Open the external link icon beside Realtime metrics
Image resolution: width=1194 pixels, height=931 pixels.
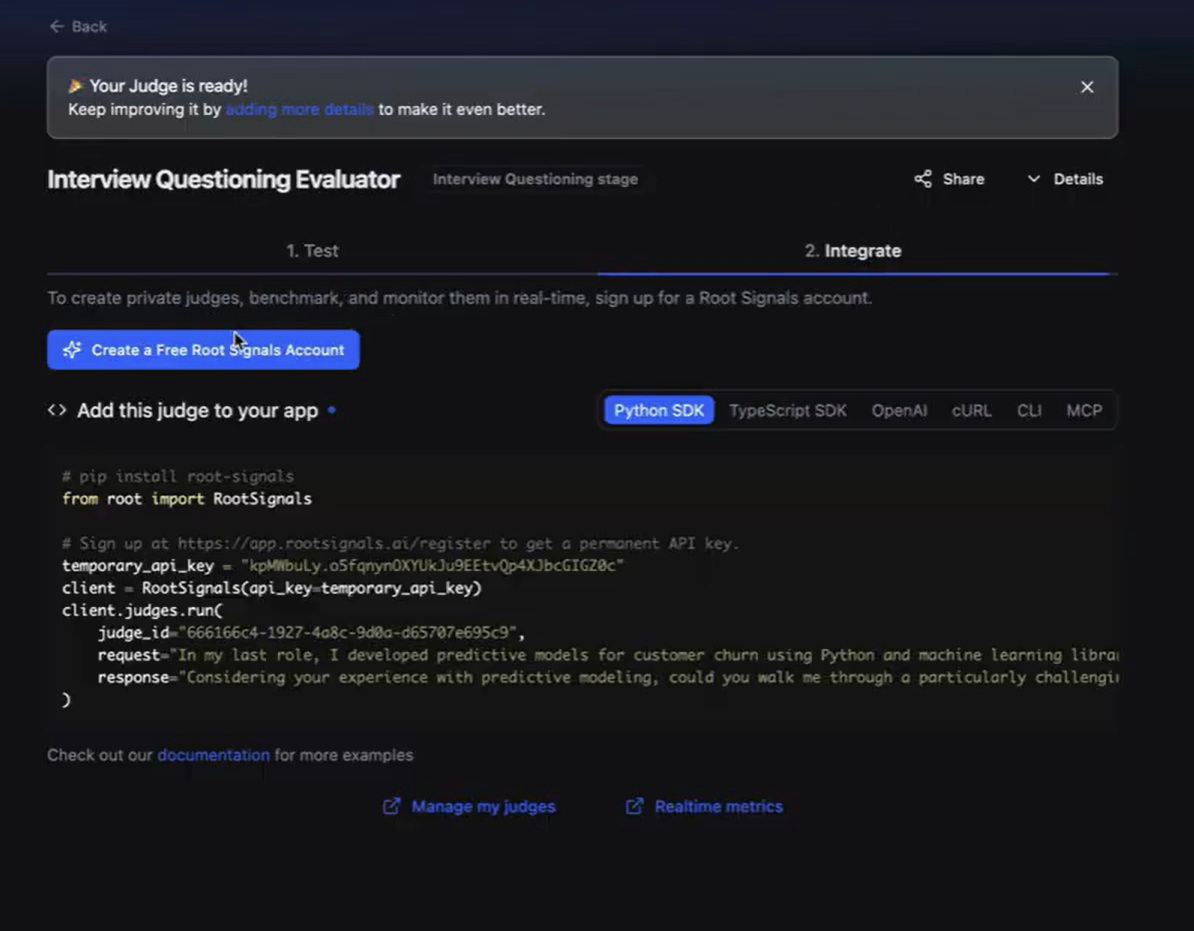point(634,805)
